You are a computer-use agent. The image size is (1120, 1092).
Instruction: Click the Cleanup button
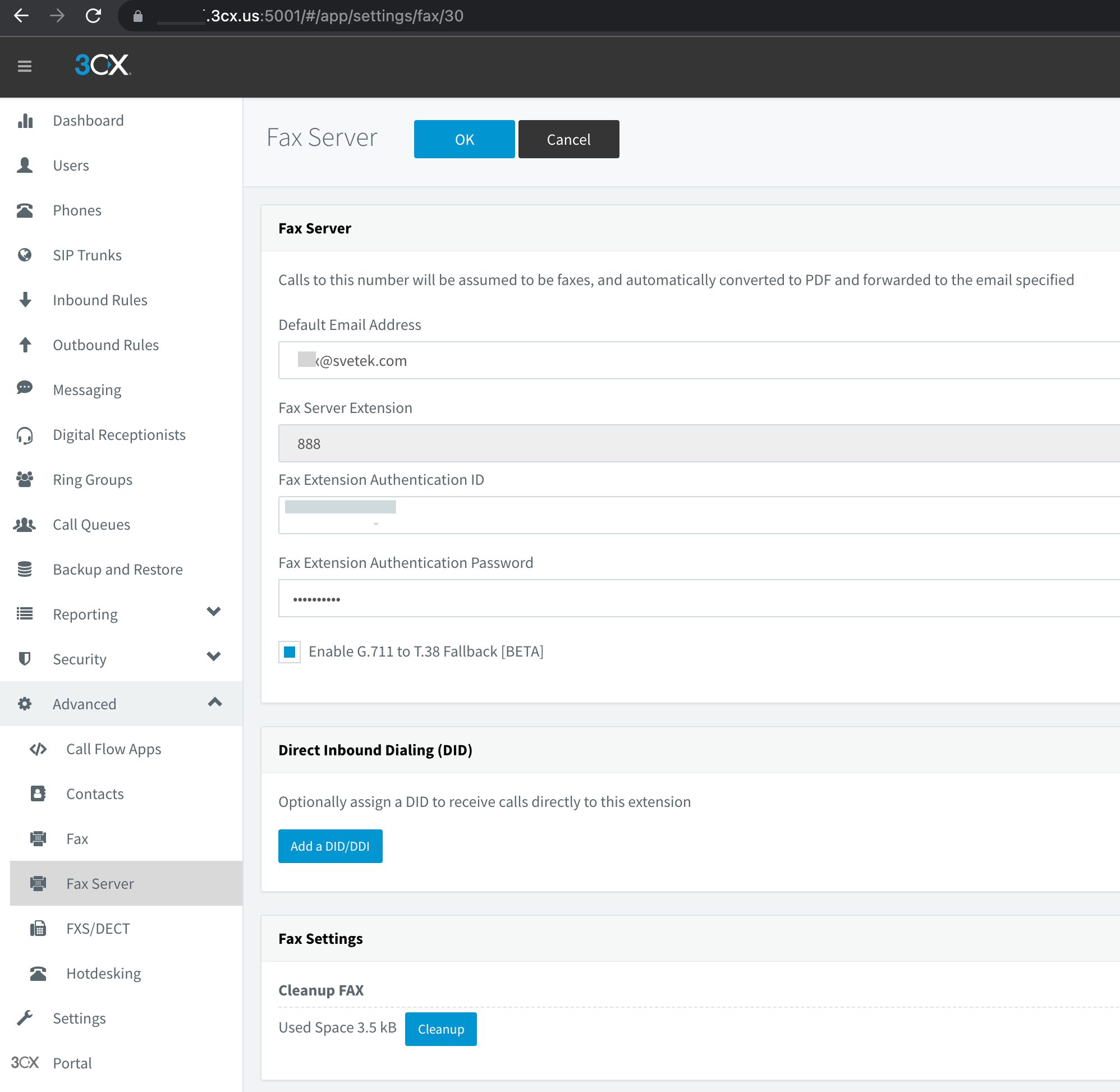tap(441, 1029)
